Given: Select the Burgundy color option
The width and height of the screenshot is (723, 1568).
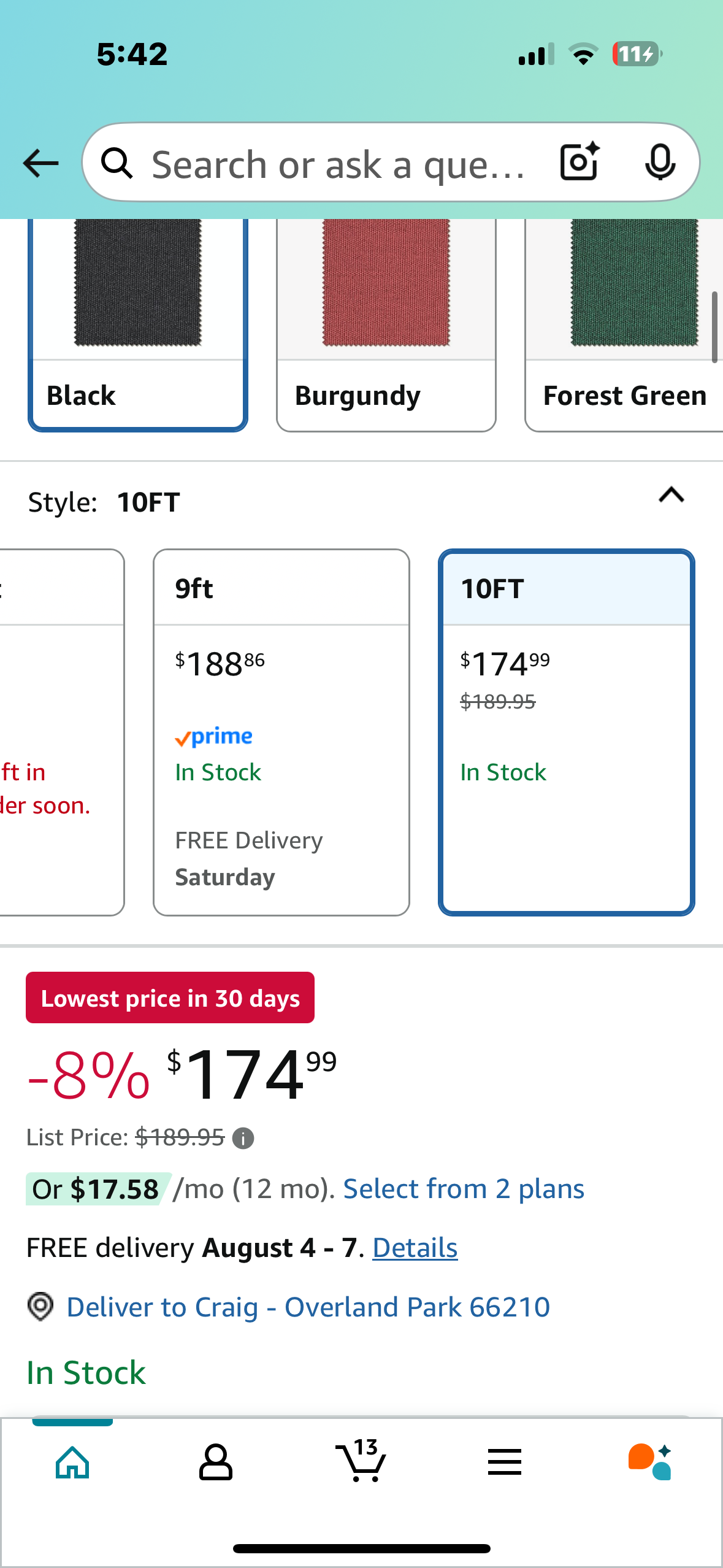Looking at the screenshot, I should pyautogui.click(x=386, y=325).
